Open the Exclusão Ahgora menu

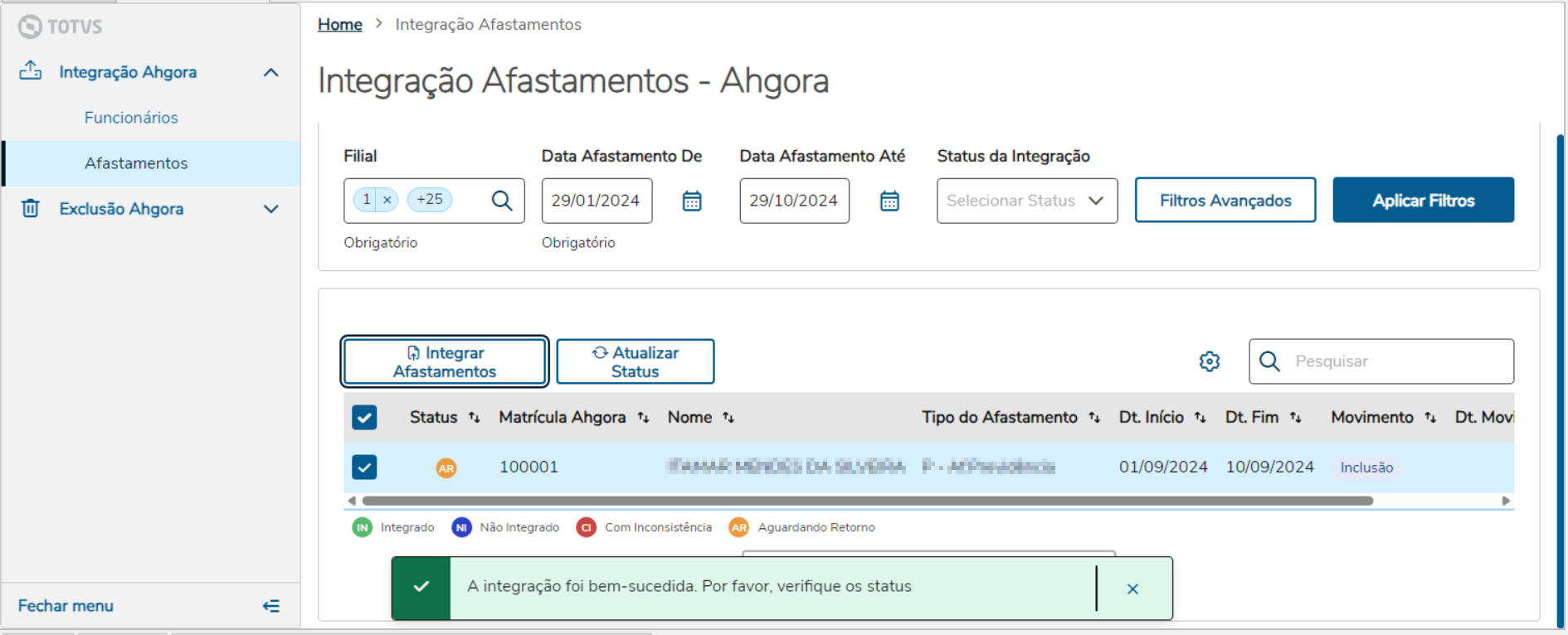[121, 209]
